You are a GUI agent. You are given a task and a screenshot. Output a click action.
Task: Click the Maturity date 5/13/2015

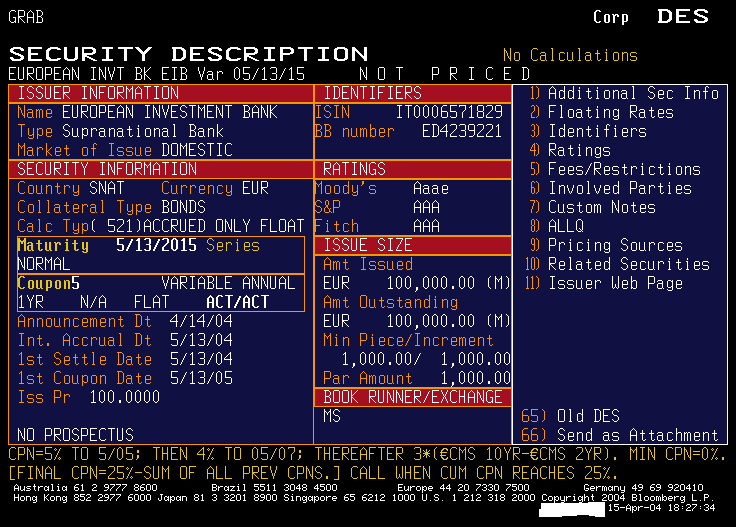[x=156, y=245]
